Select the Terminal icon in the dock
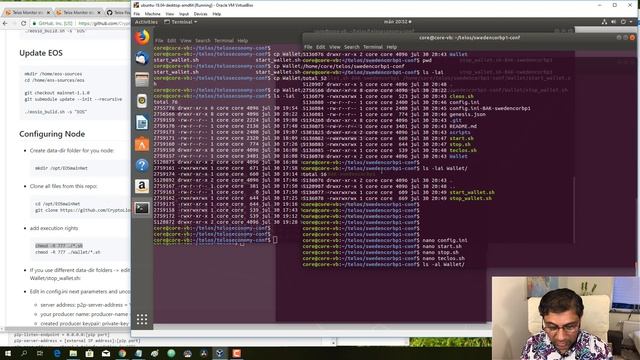The height and width of the screenshot is (360, 640). [x=142, y=208]
